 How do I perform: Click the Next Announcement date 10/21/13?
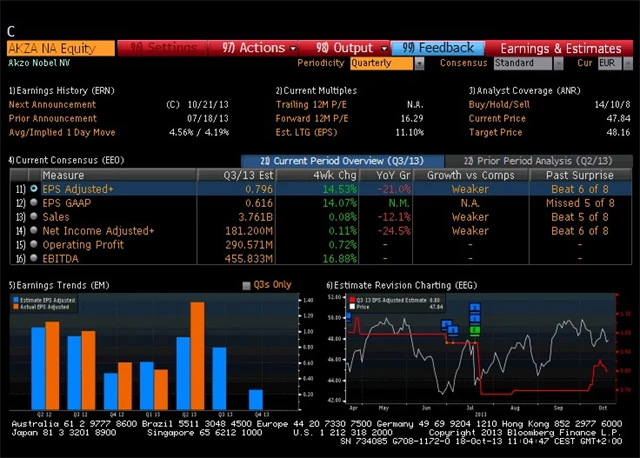pos(208,104)
